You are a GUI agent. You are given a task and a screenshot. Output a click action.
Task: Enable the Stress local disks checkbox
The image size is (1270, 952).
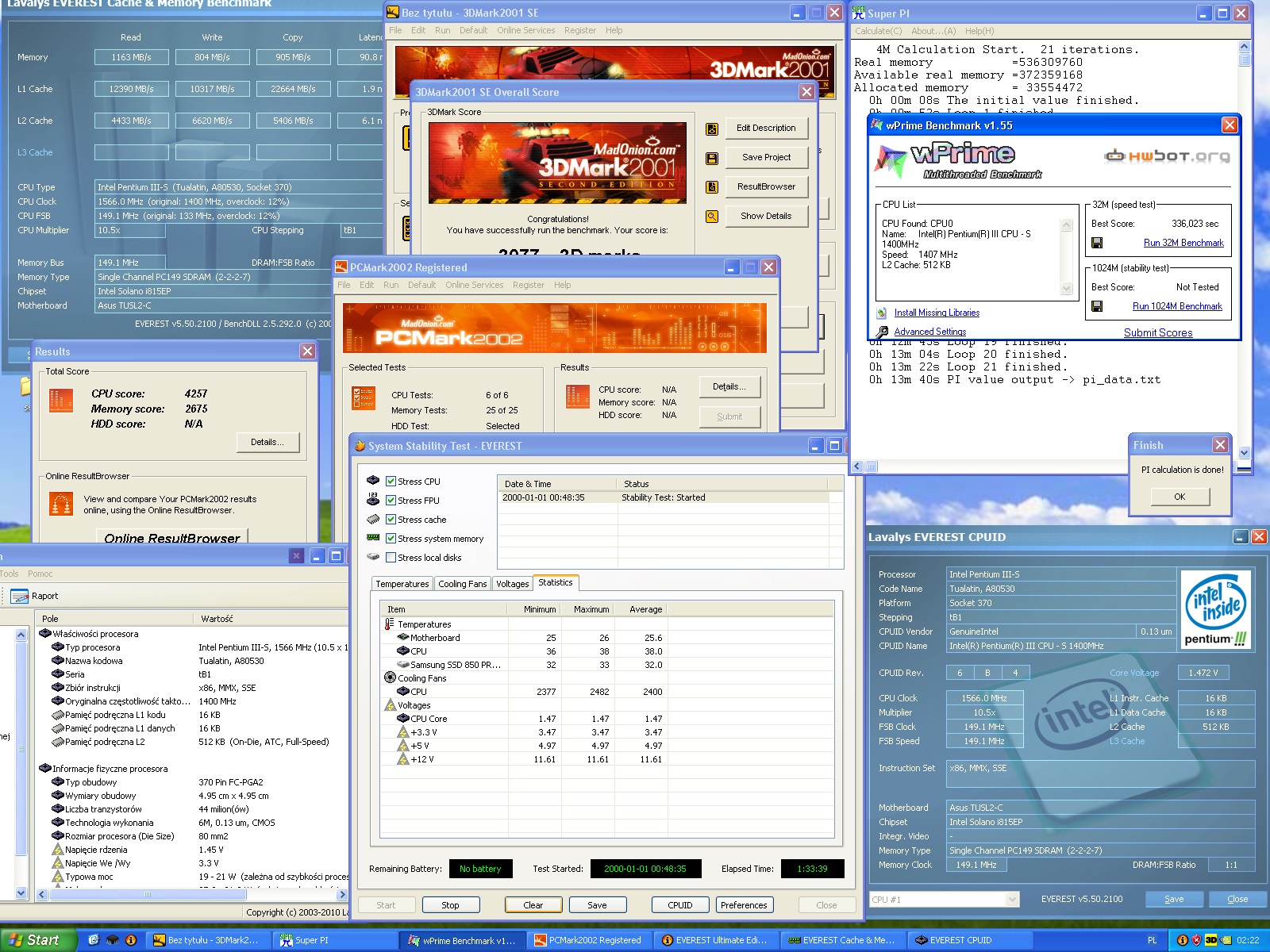[391, 558]
